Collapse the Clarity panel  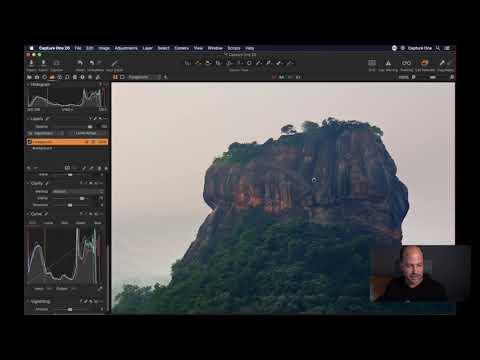tap(28, 183)
